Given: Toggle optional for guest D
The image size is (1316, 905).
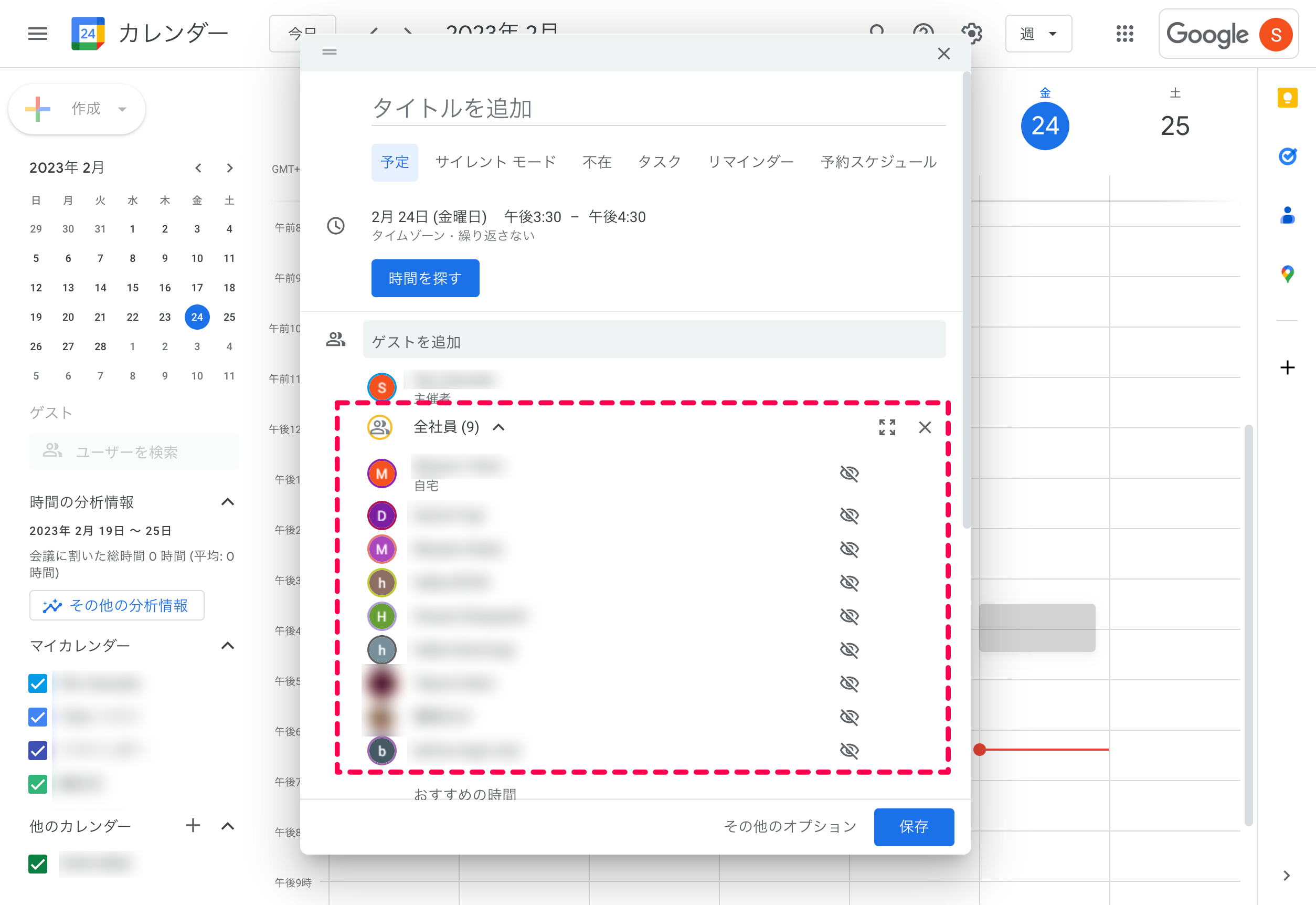Looking at the screenshot, I should [849, 515].
